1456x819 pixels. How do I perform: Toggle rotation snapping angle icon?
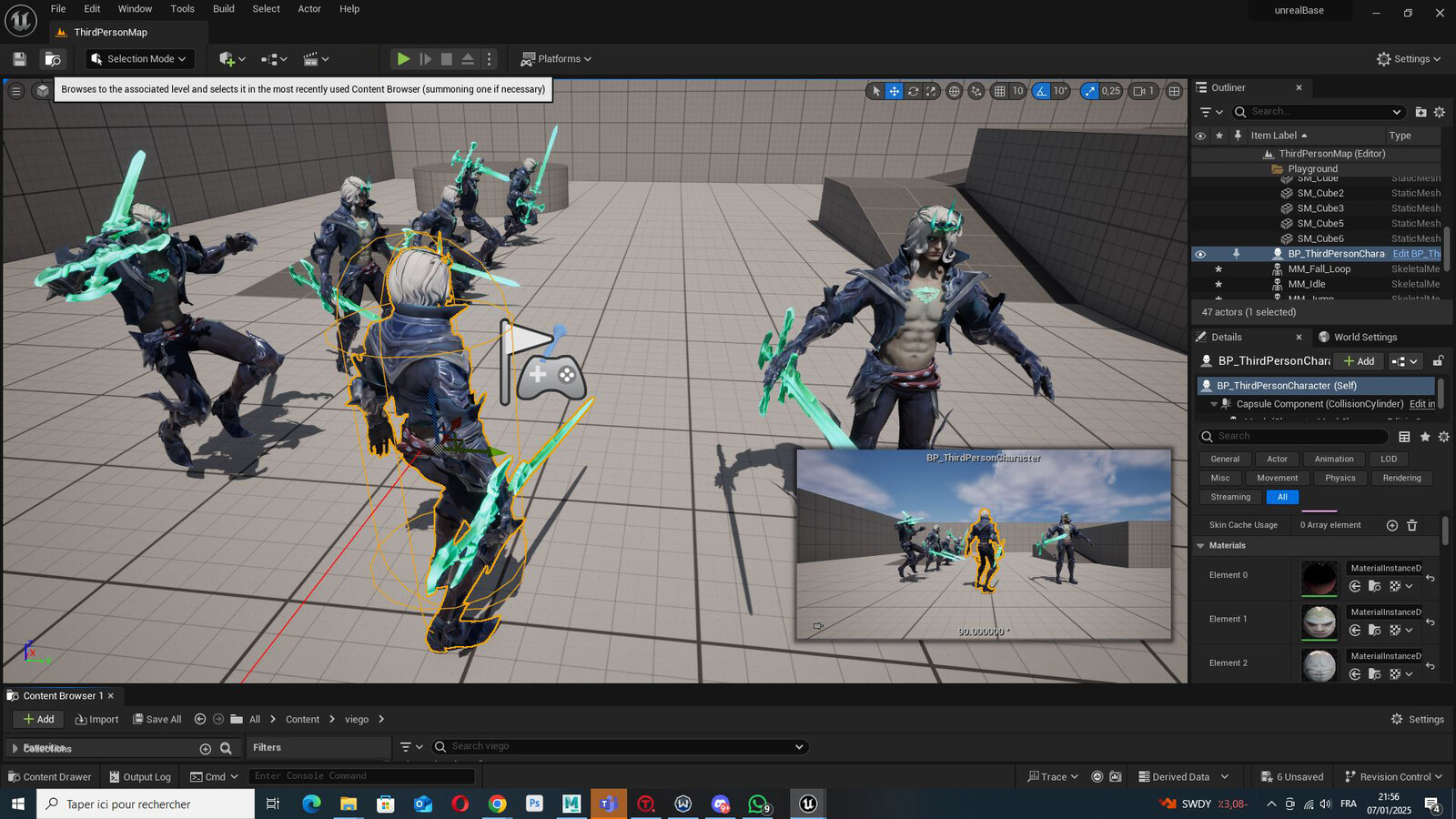pyautogui.click(x=1042, y=91)
